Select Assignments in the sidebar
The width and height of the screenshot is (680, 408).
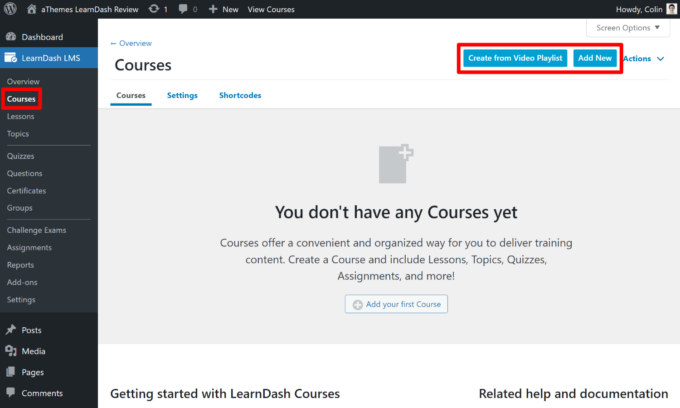pyautogui.click(x=29, y=248)
